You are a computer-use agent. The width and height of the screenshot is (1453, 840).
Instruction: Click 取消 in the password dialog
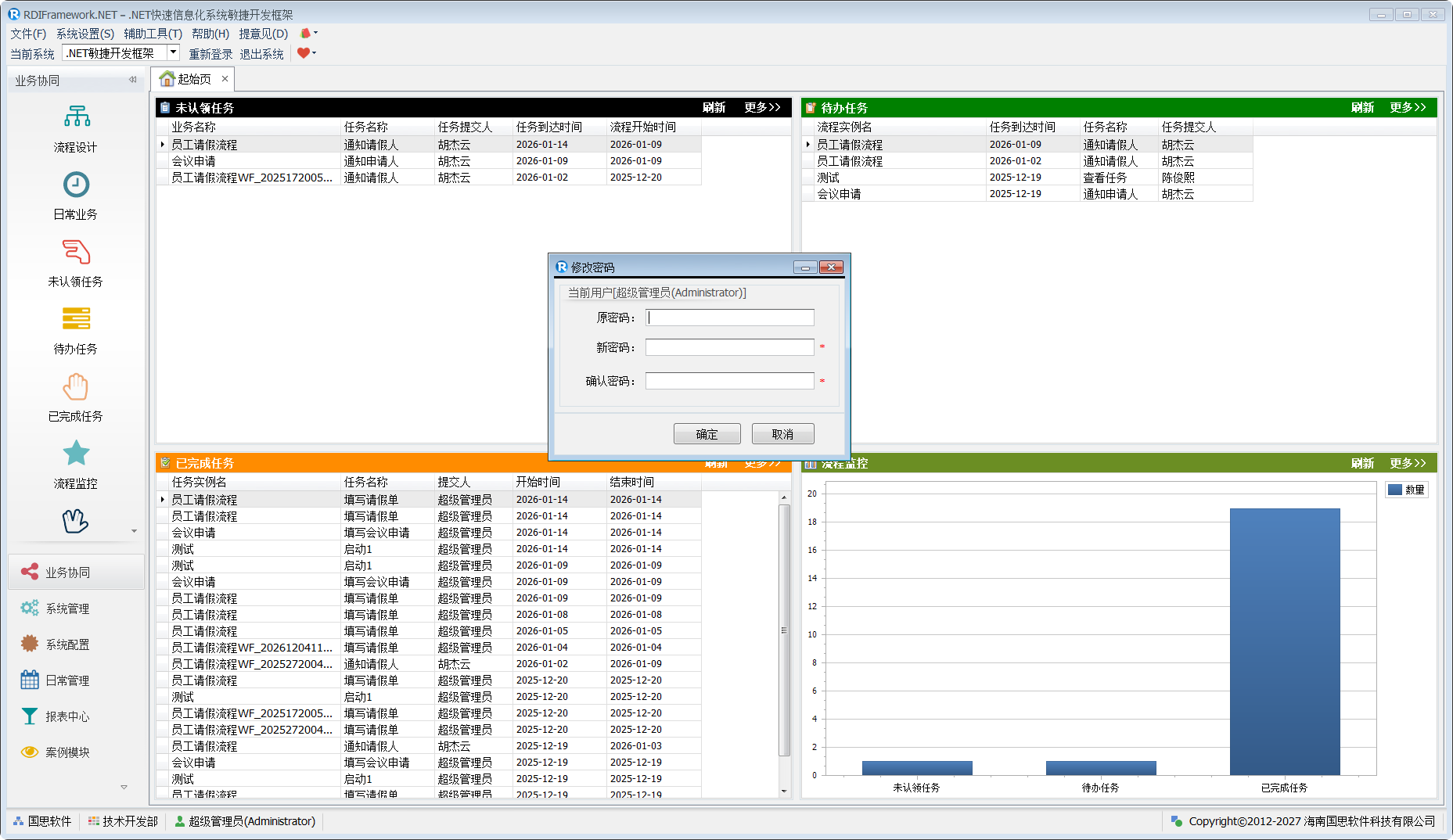coord(782,434)
